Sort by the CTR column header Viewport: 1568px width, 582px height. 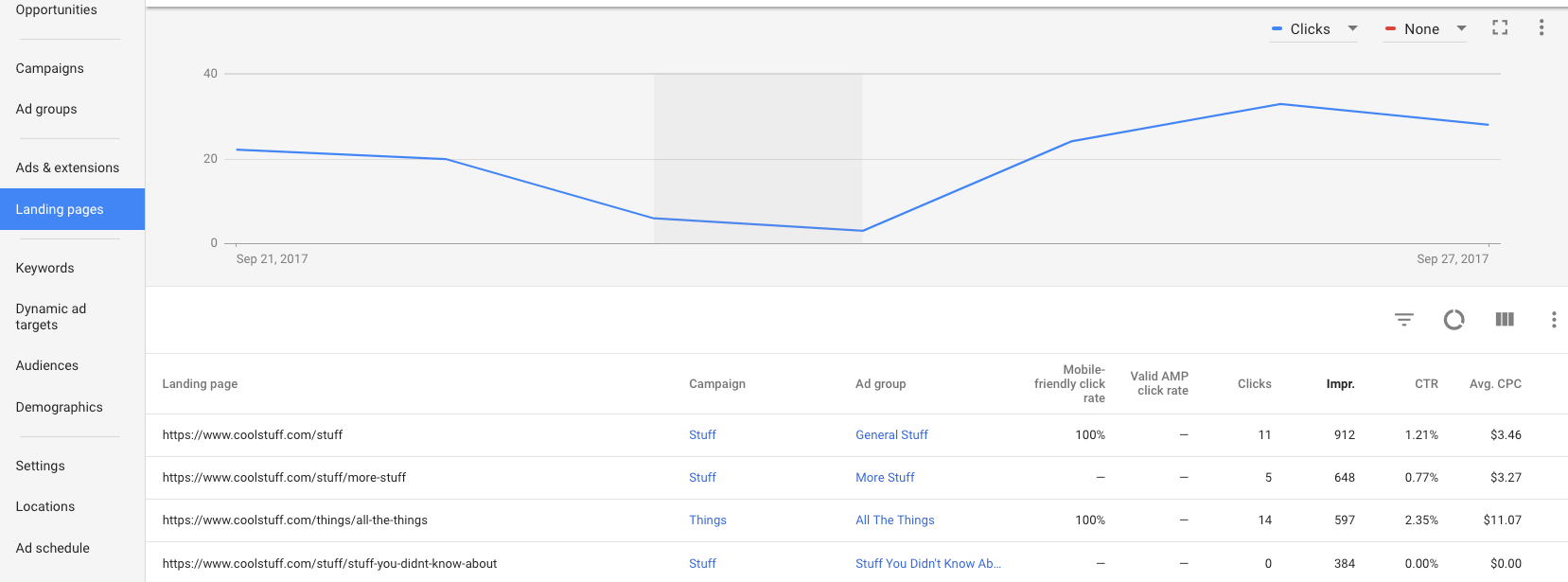click(x=1426, y=383)
